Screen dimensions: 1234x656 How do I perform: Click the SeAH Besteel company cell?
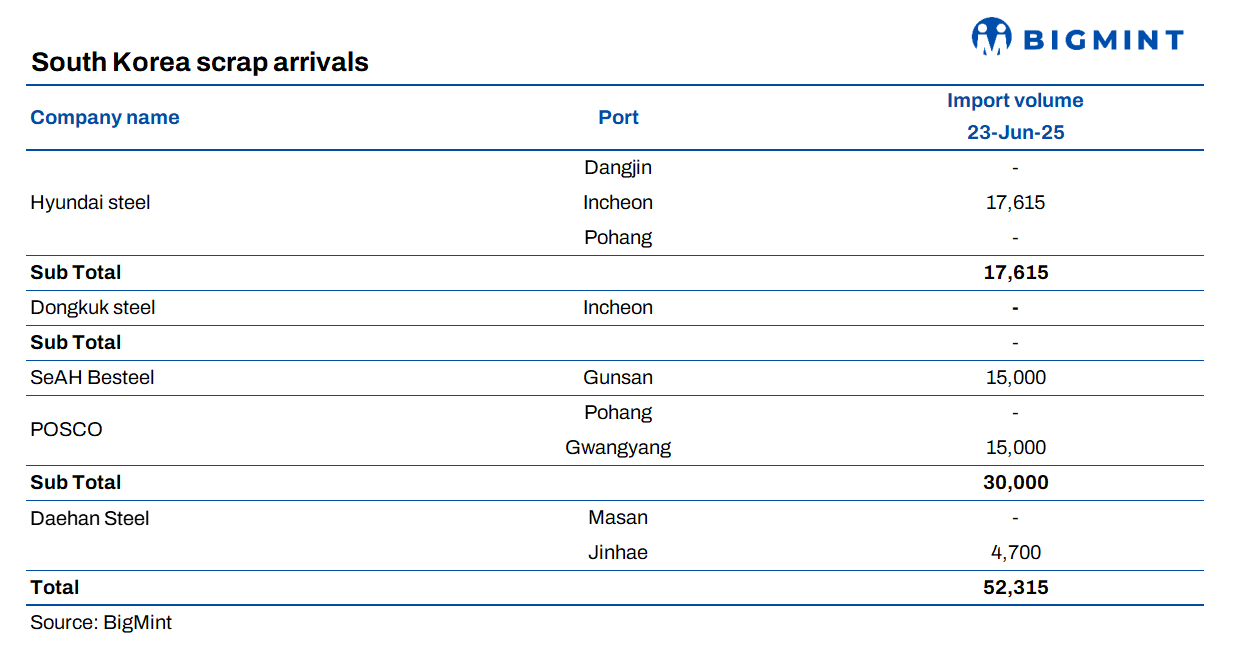[92, 377]
